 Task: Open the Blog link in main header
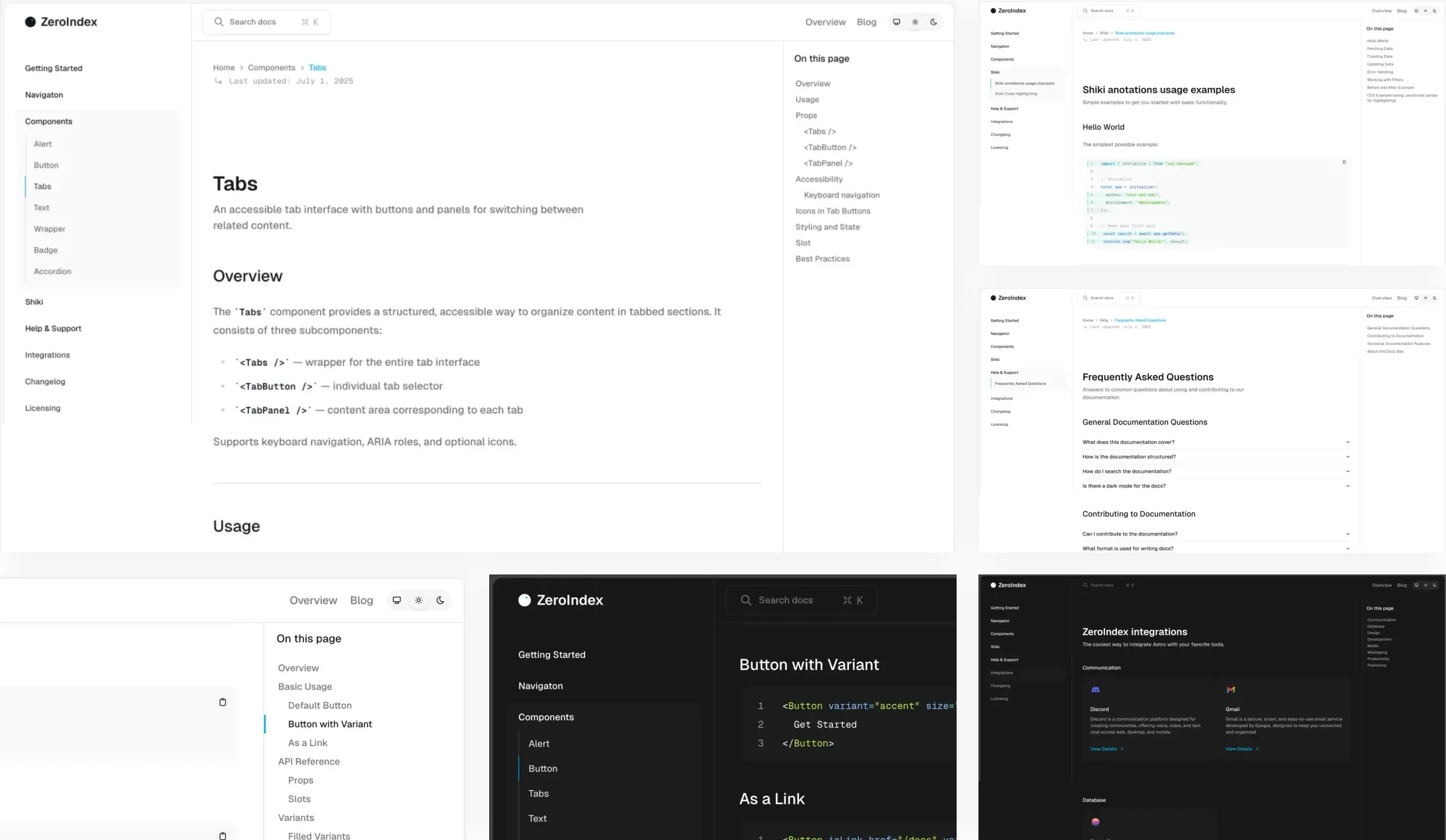point(866,22)
